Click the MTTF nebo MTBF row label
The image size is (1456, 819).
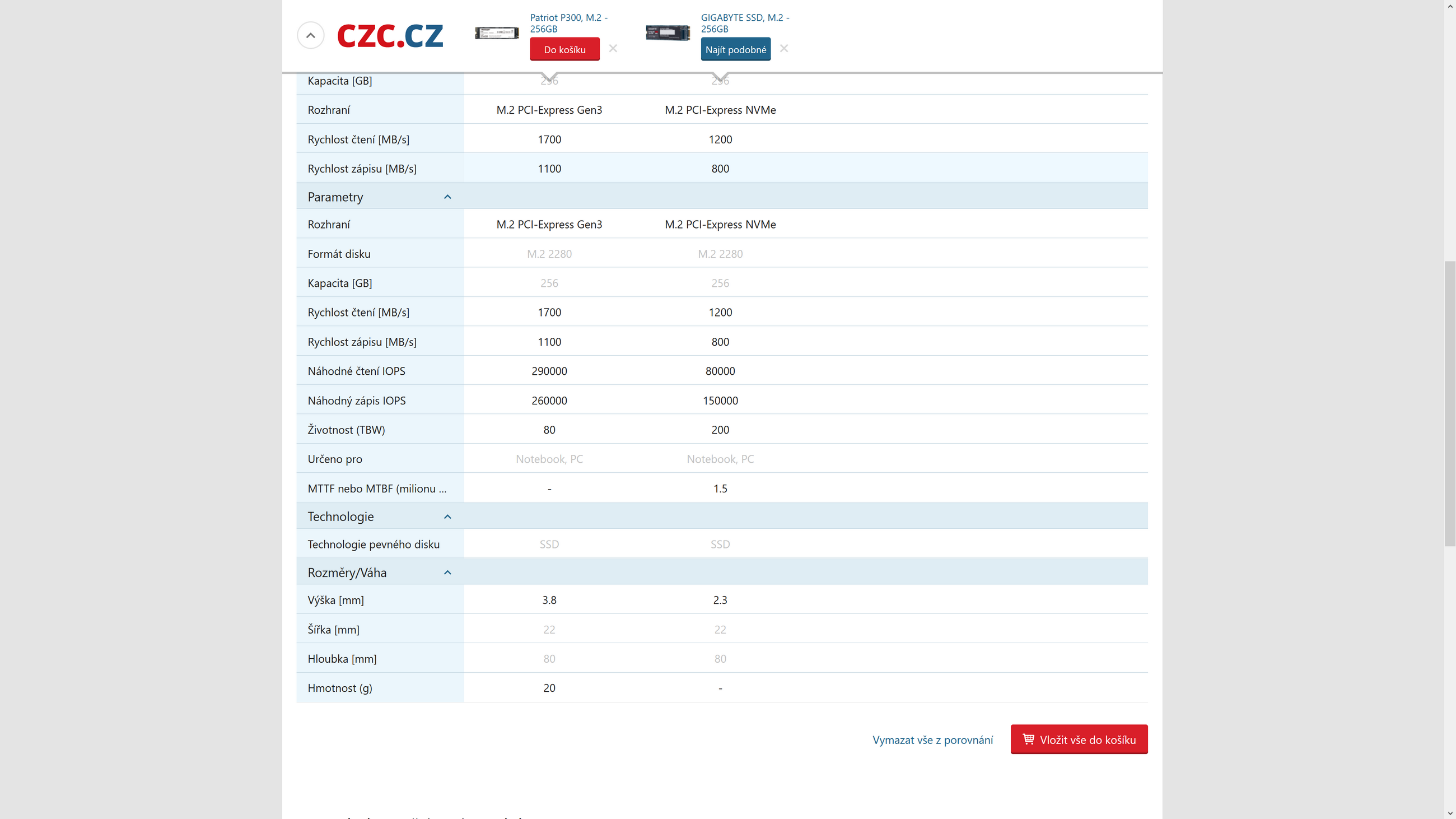click(x=376, y=488)
